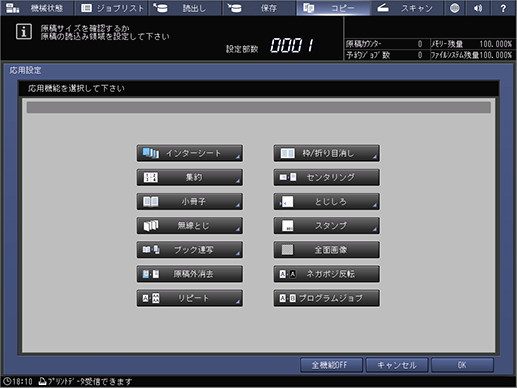
Task: Click the 小冊子 booklet icon
Action: click(151, 201)
